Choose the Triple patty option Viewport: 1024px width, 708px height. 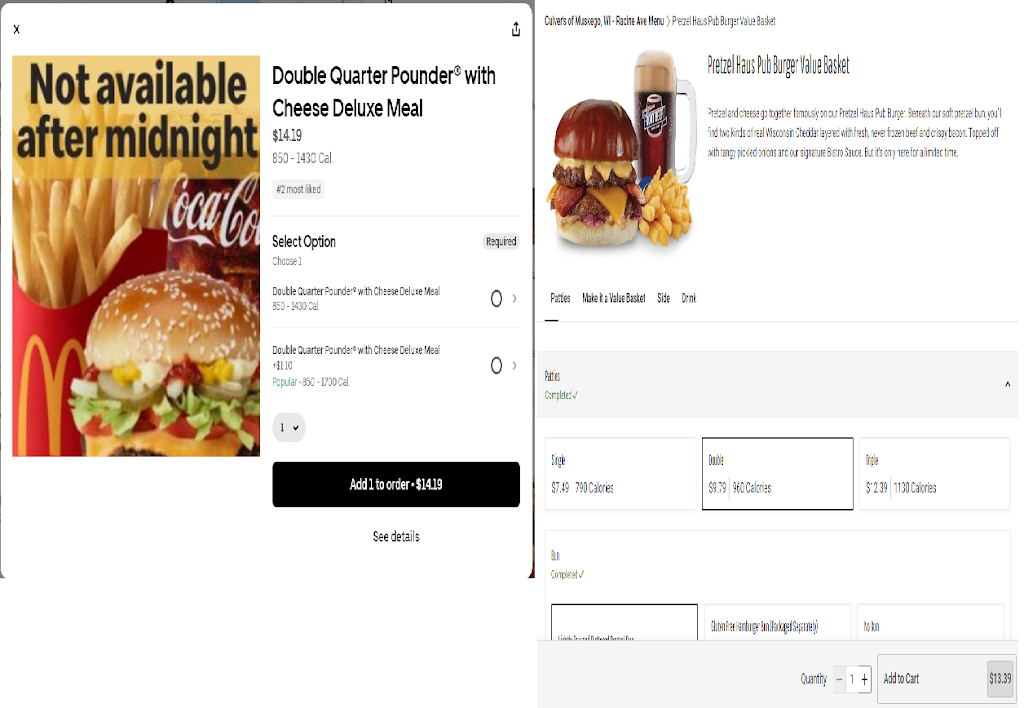click(x=934, y=474)
